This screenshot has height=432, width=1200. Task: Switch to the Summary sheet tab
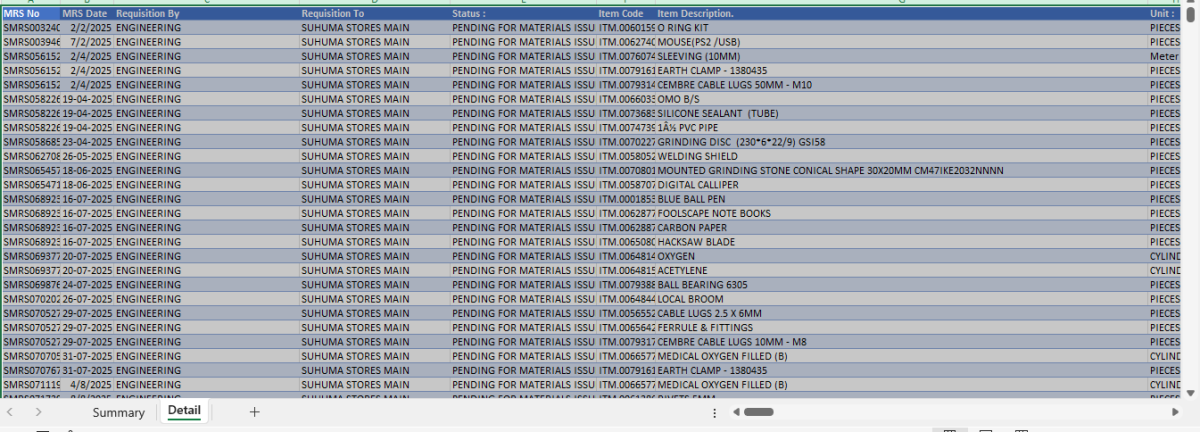(118, 412)
